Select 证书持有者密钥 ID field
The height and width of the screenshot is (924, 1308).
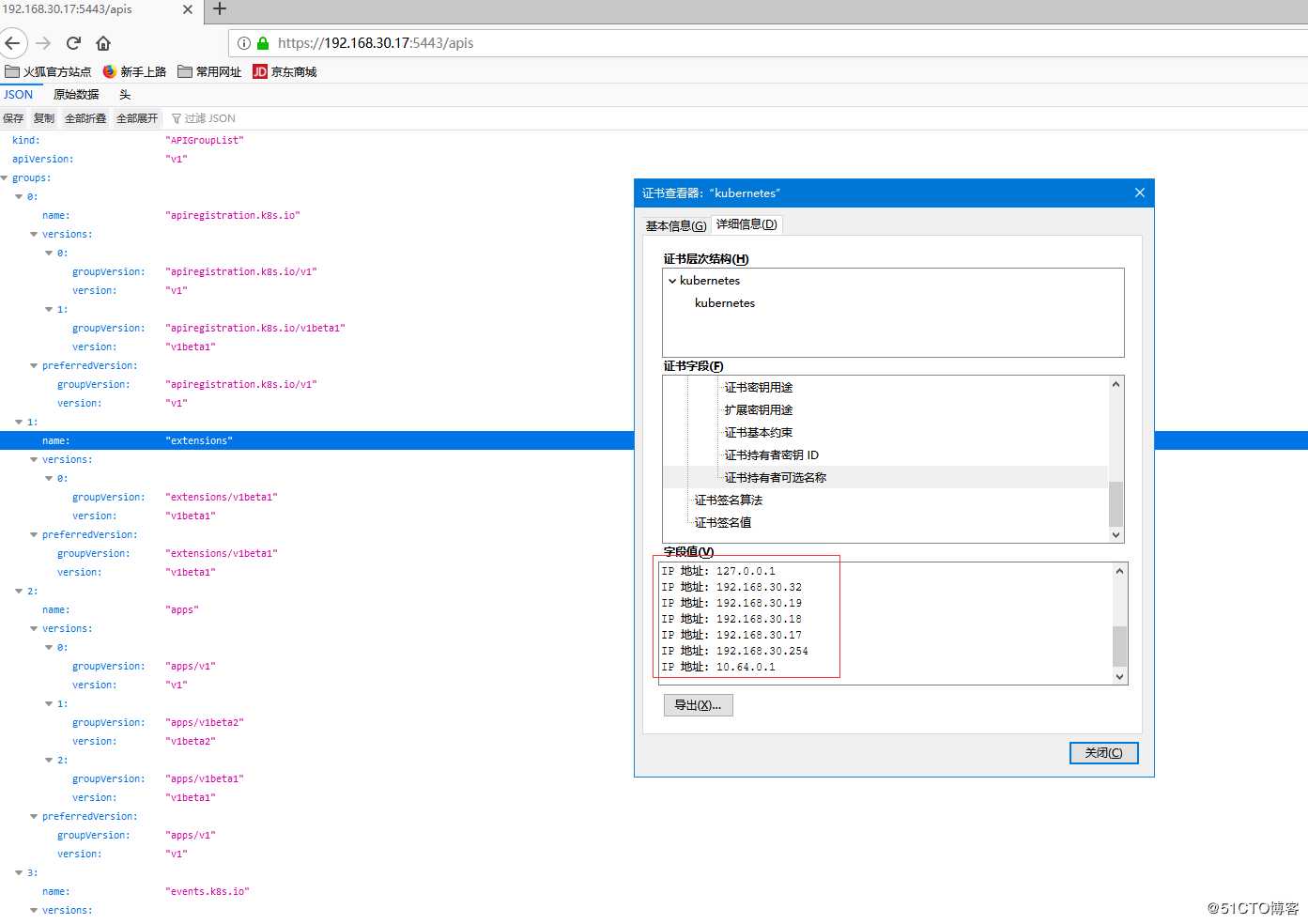click(772, 454)
